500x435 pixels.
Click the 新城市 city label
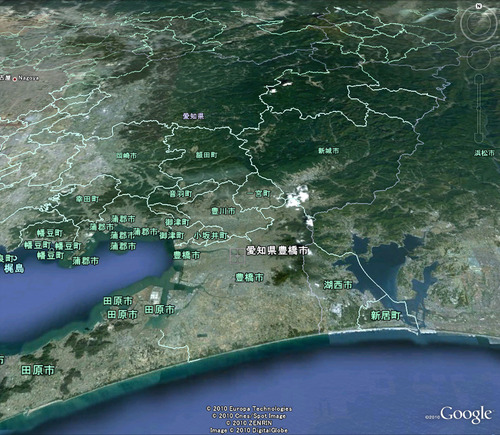click(329, 151)
